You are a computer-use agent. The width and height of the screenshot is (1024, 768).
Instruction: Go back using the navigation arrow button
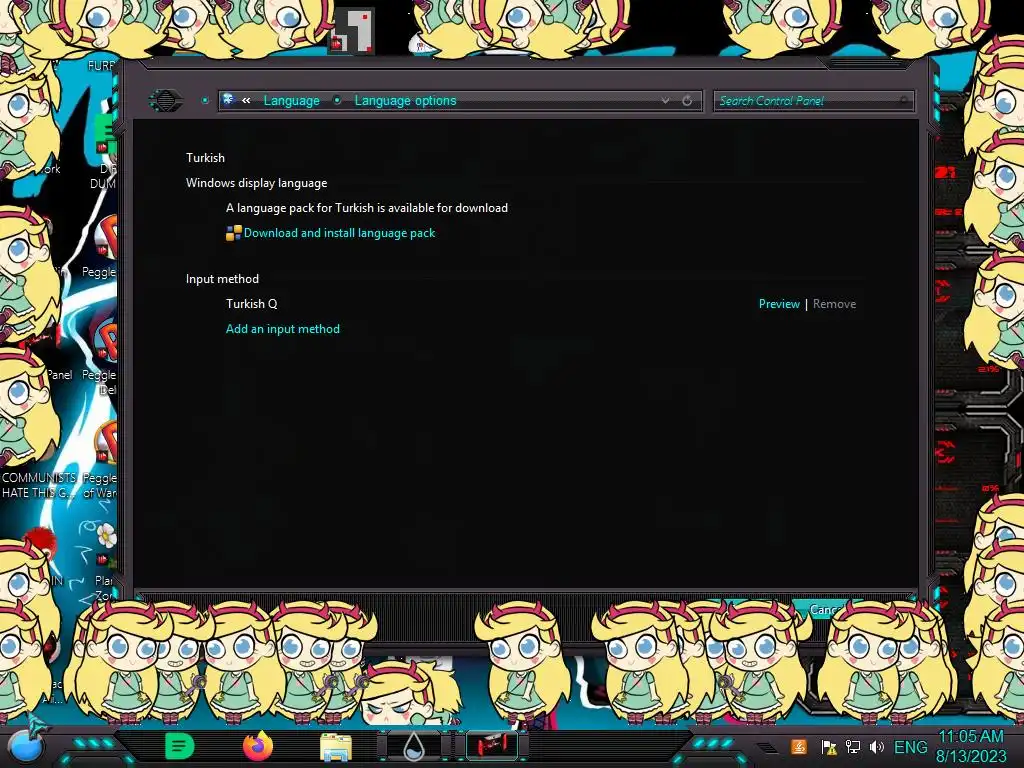[166, 101]
